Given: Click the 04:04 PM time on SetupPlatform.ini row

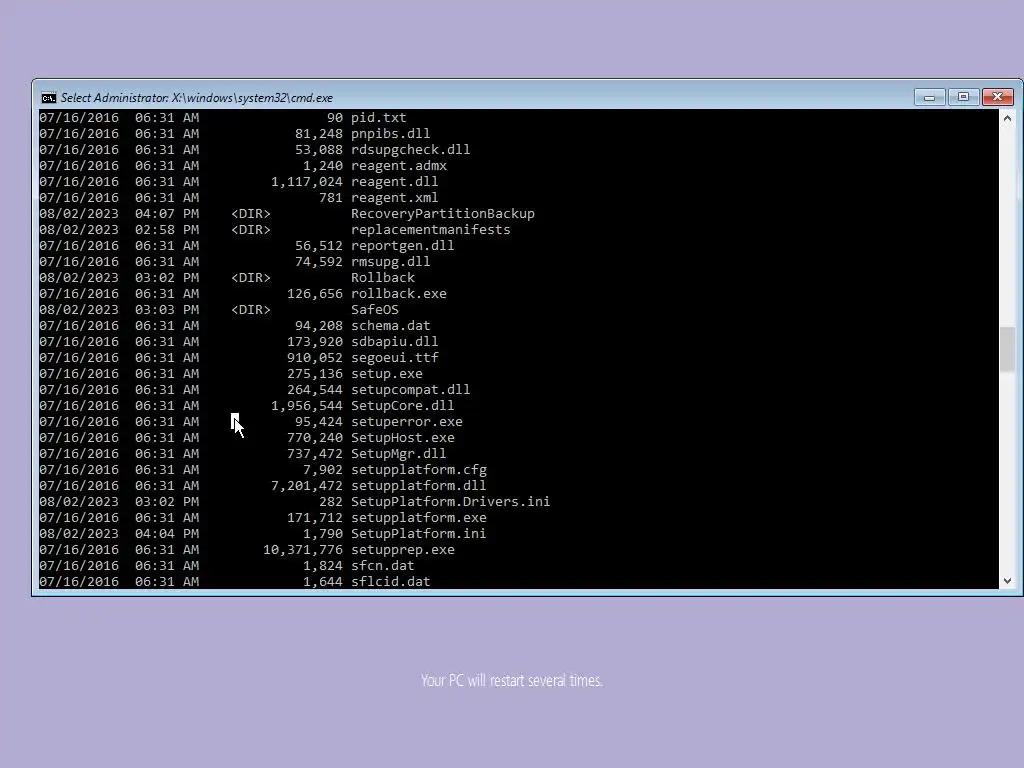Looking at the screenshot, I should (167, 534).
